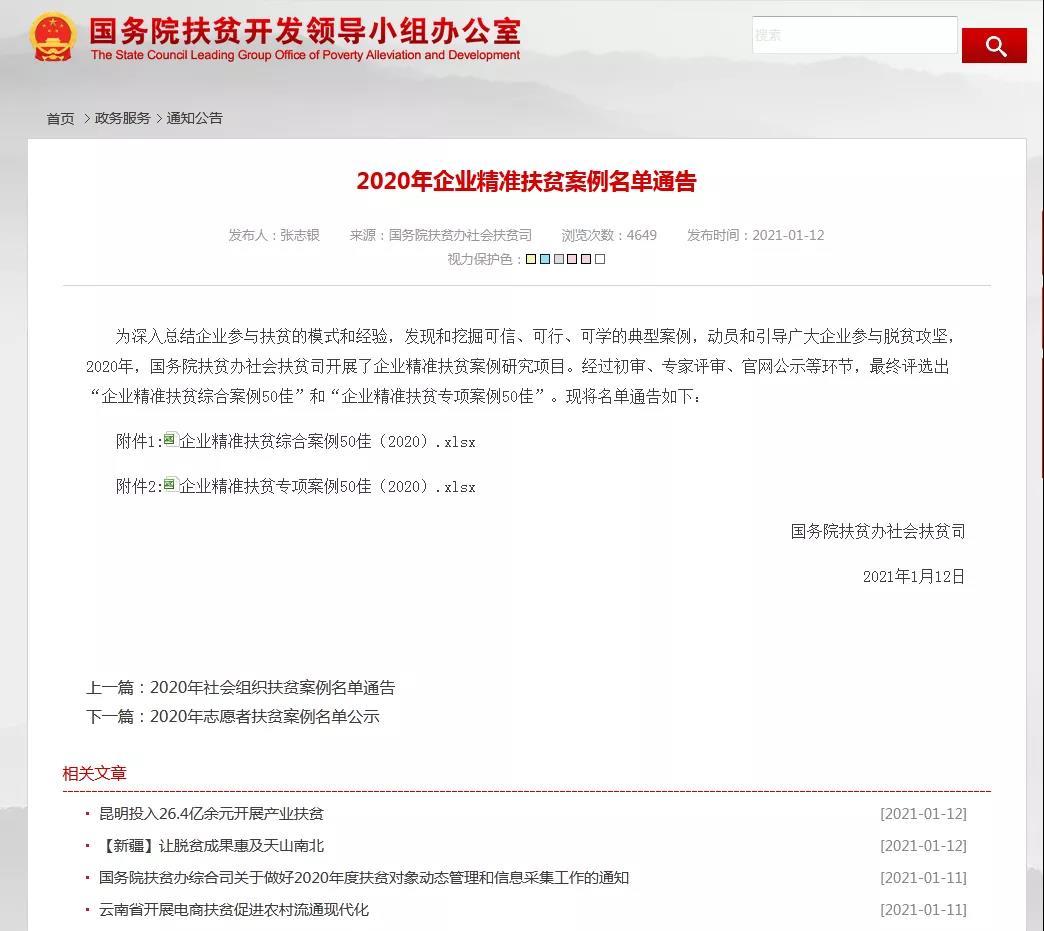
Task: Click the Excel file icon beside 附件1
Action: 170,440
